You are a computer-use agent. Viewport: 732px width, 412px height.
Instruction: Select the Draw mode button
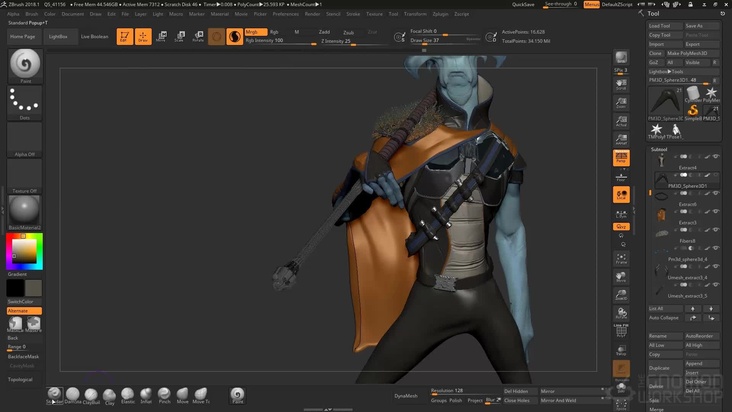point(143,37)
